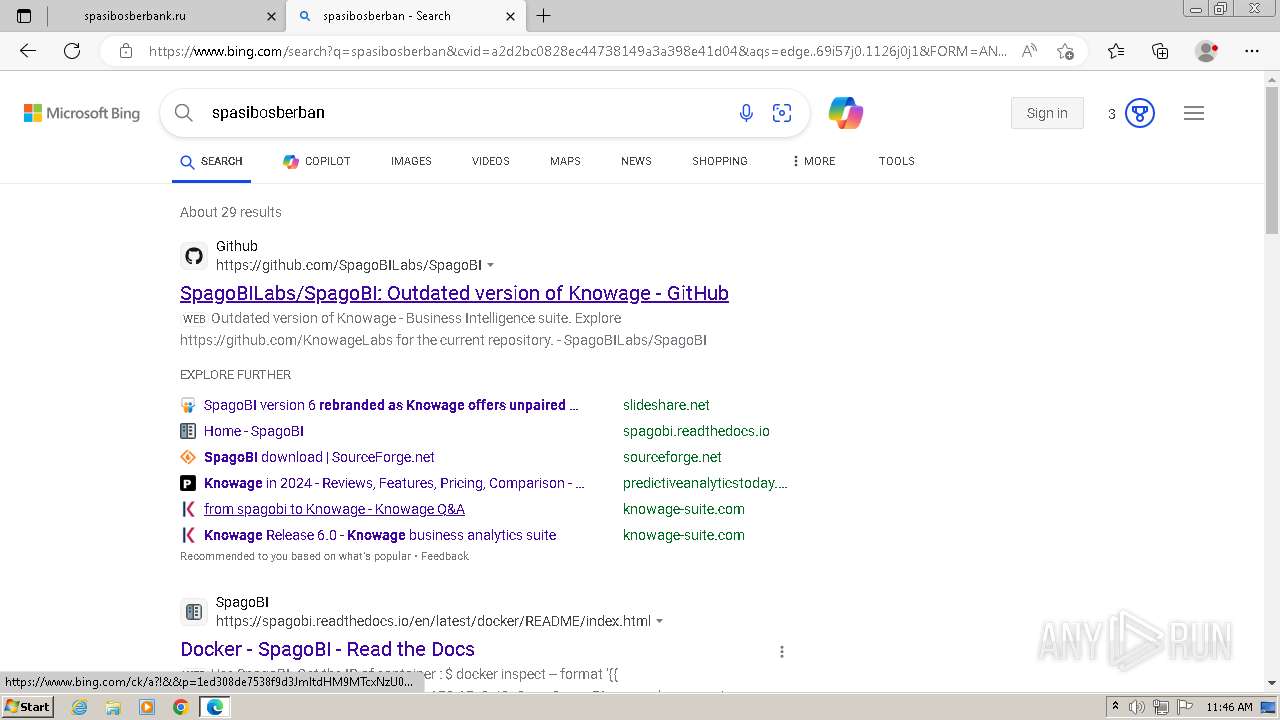
Task: Close the spasibosberban - Search tab
Action: click(510, 16)
